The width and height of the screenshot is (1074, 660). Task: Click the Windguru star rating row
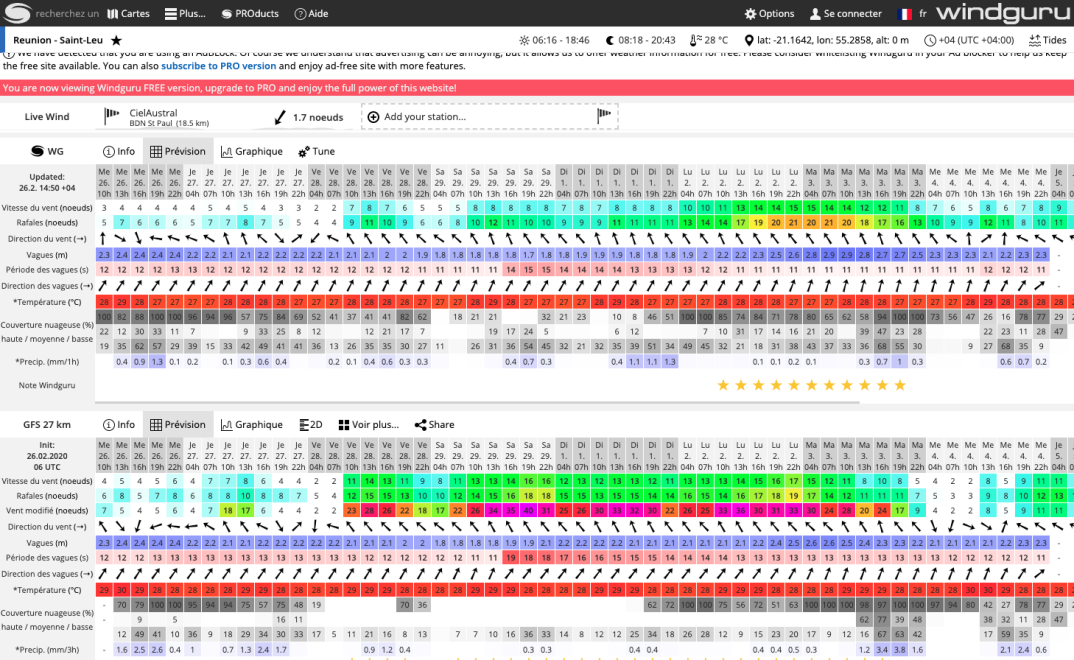pyautogui.click(x=811, y=385)
